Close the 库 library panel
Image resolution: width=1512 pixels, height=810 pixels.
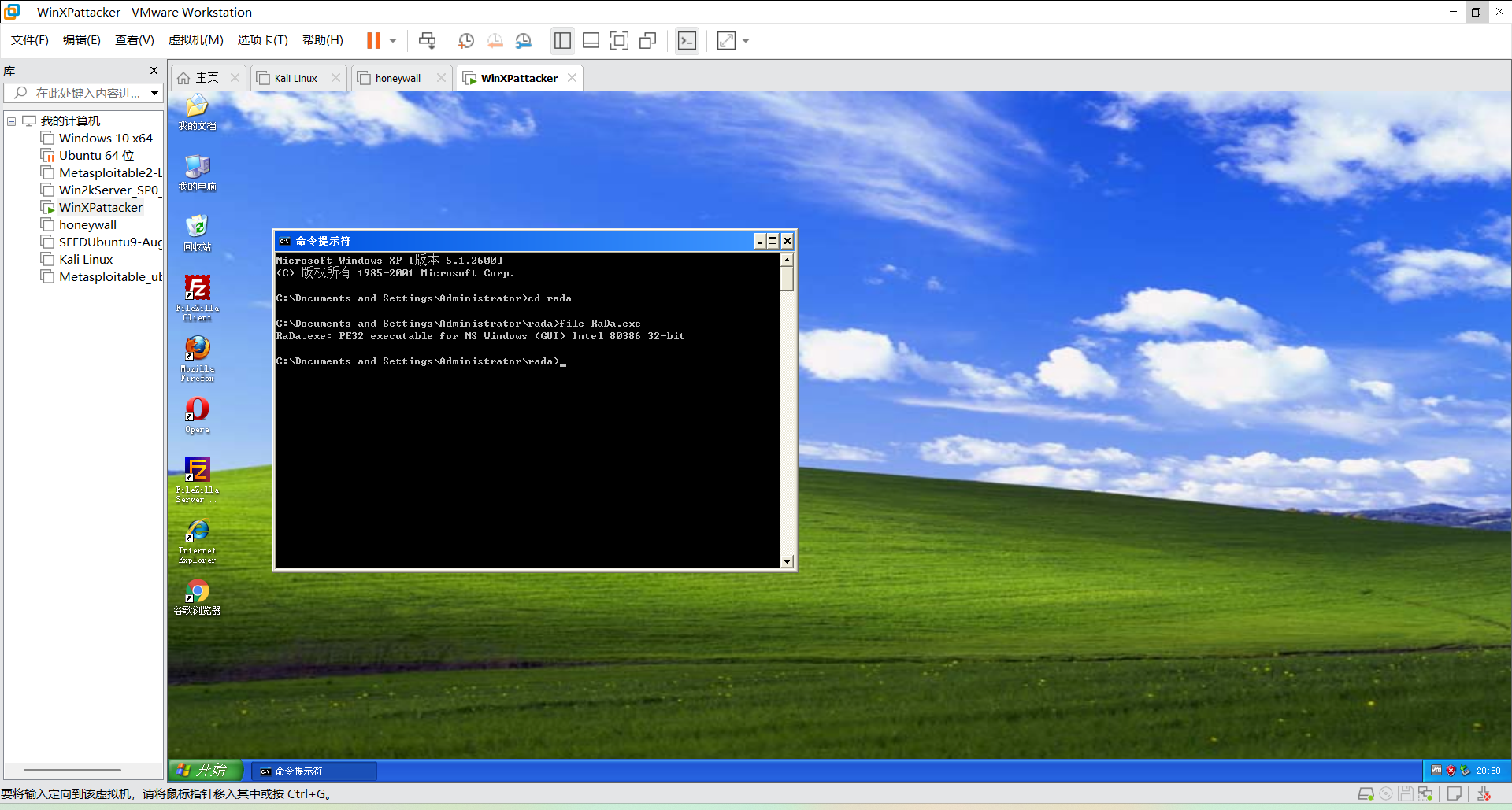click(154, 71)
